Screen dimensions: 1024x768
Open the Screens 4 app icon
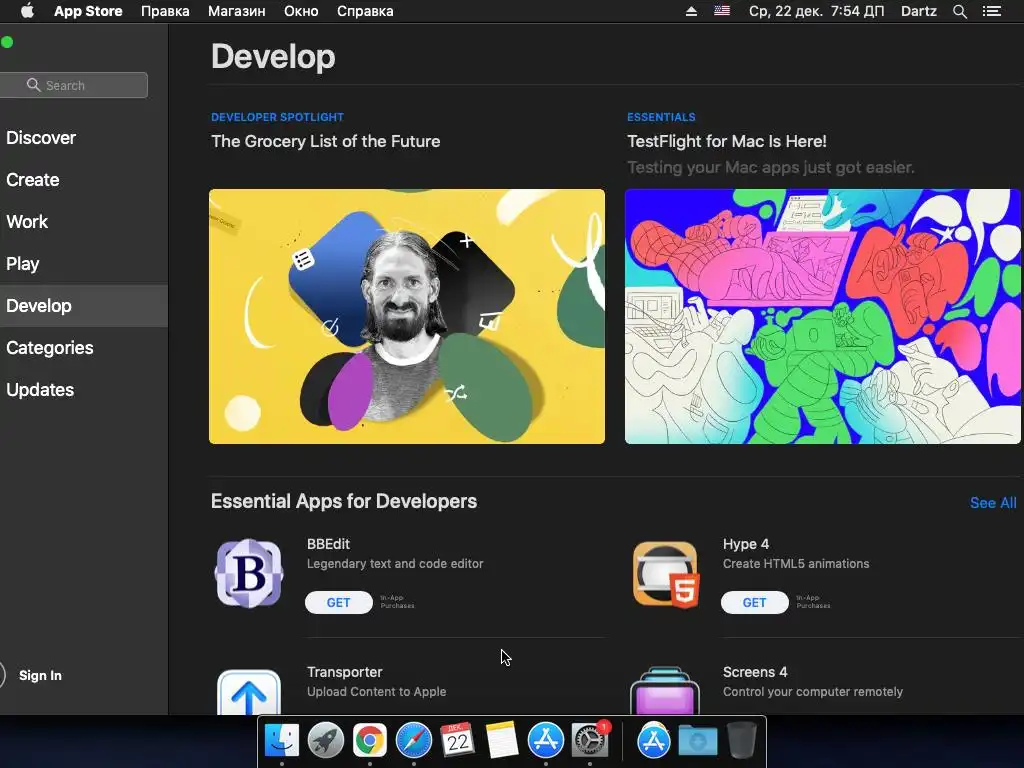[665, 690]
